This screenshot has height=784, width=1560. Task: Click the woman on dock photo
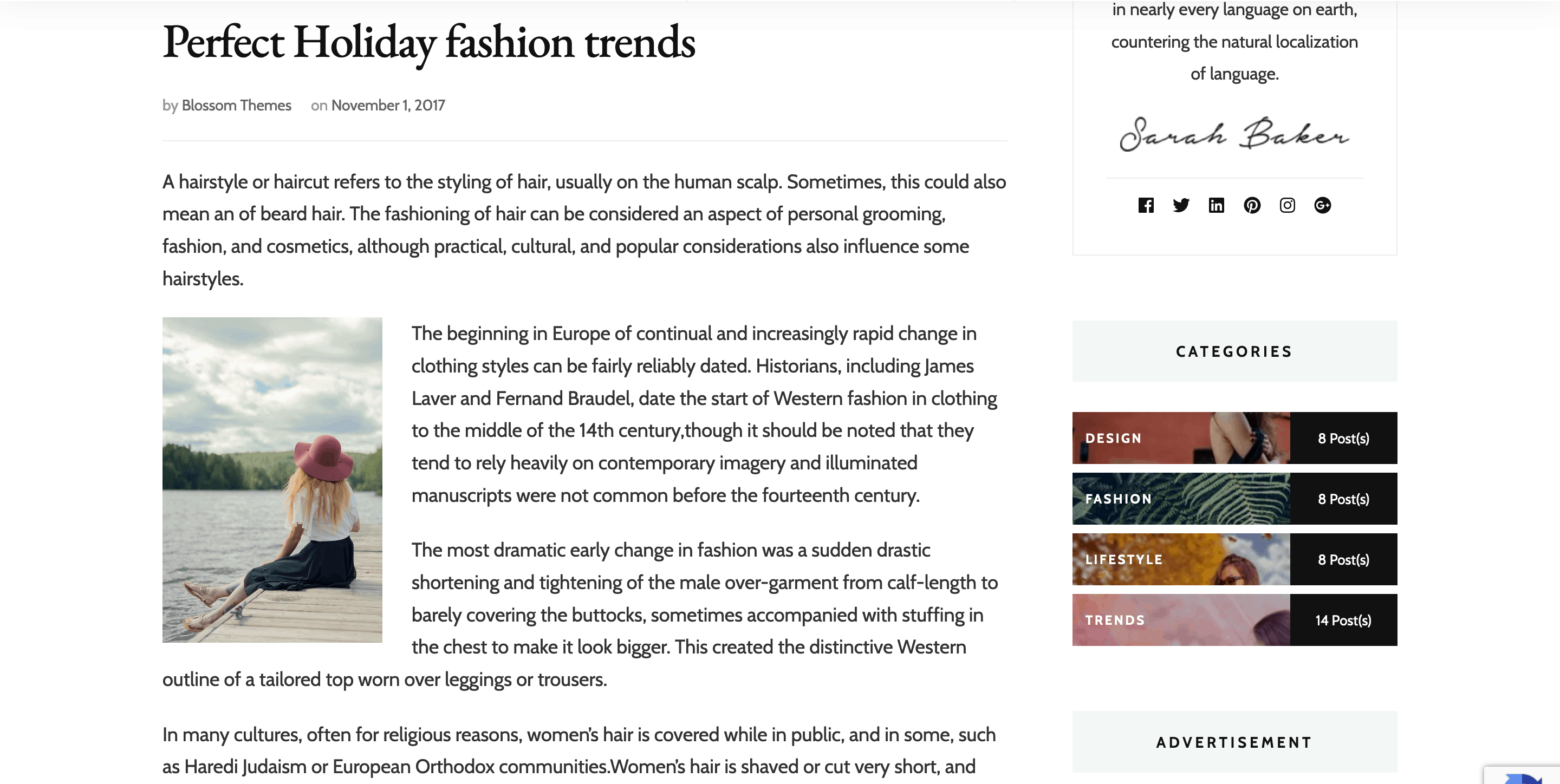272,480
